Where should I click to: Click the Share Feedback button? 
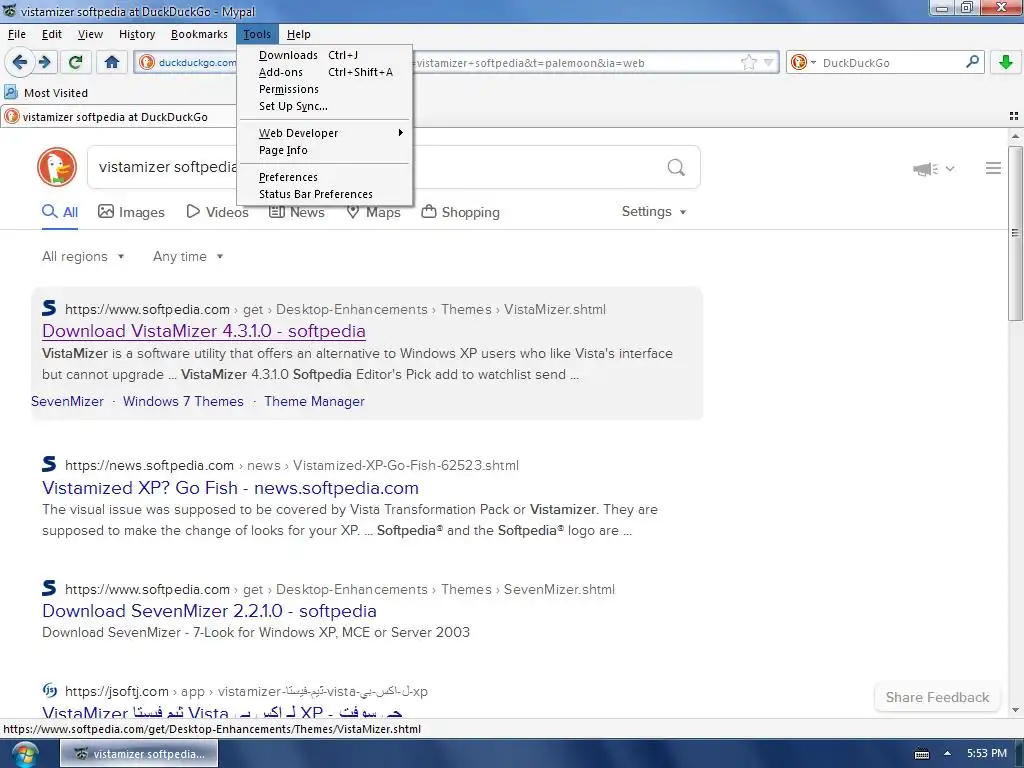point(937,697)
